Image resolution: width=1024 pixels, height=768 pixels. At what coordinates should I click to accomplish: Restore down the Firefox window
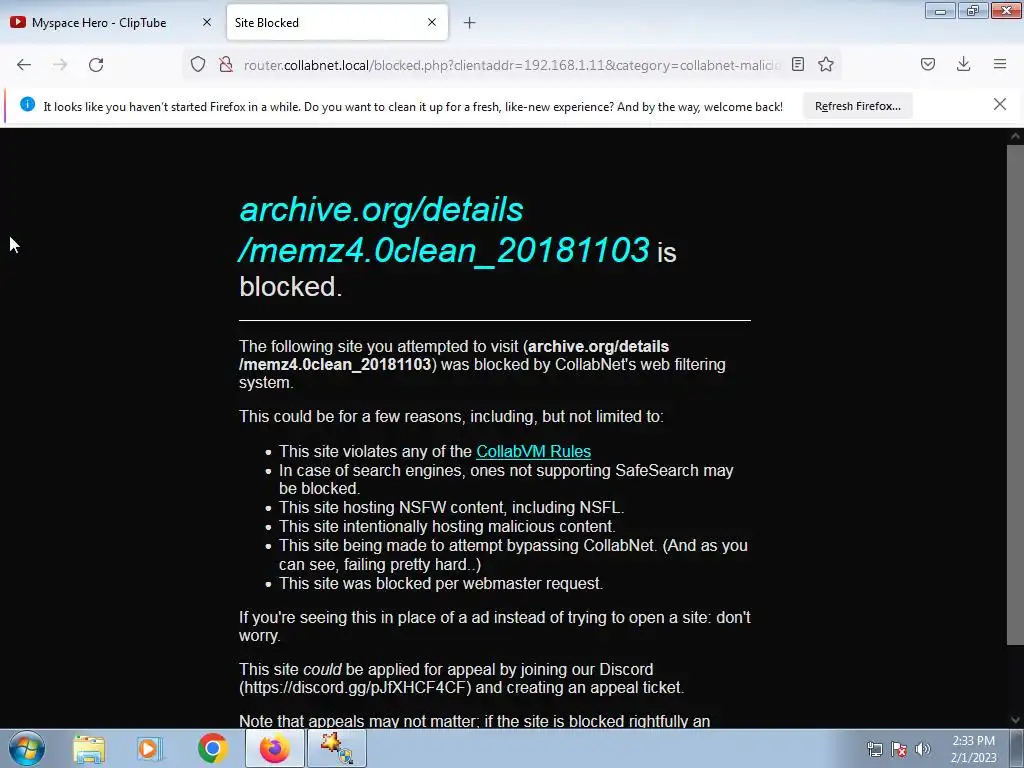[x=973, y=11]
